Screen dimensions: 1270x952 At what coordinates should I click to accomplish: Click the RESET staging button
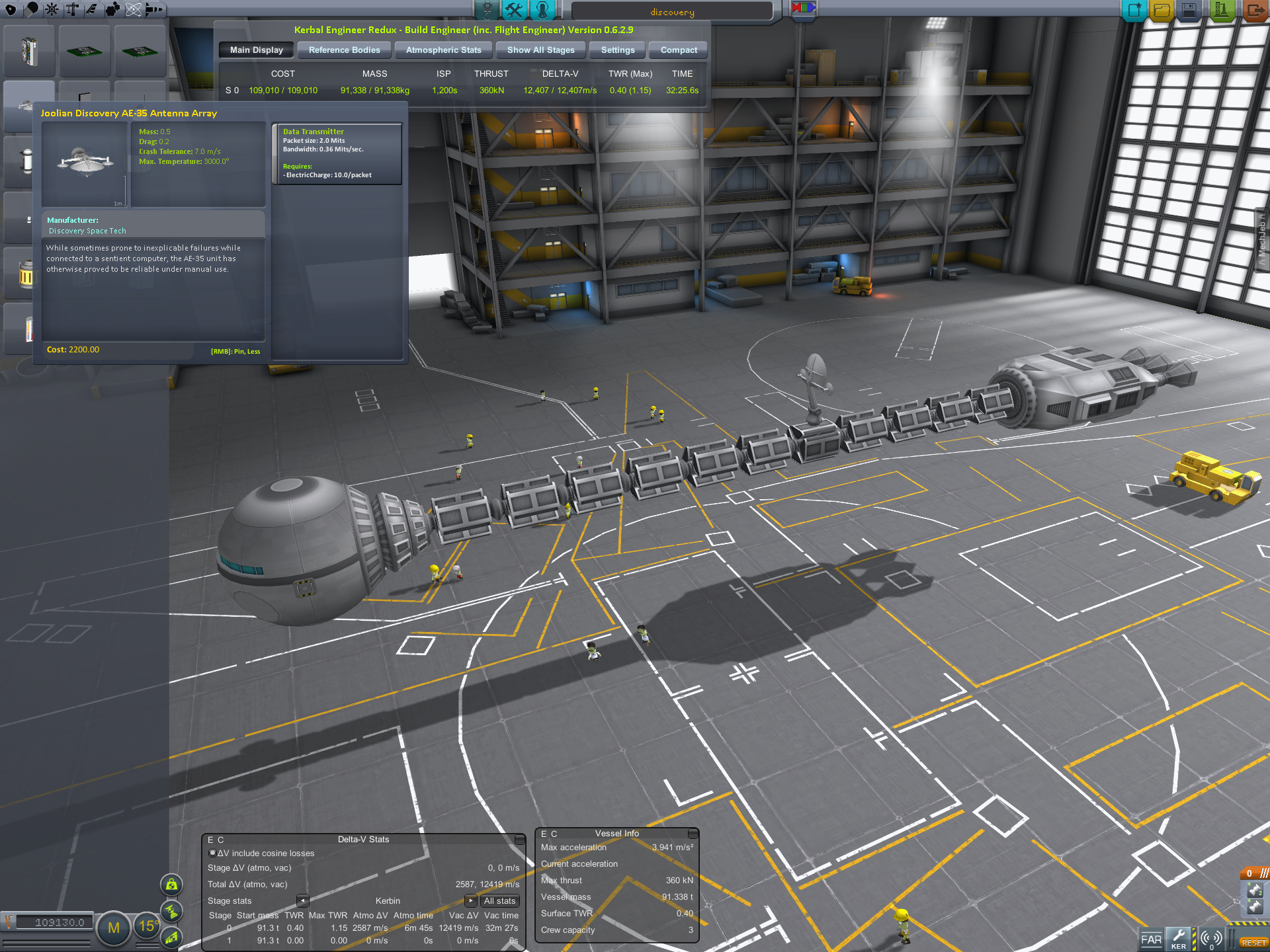[1253, 943]
